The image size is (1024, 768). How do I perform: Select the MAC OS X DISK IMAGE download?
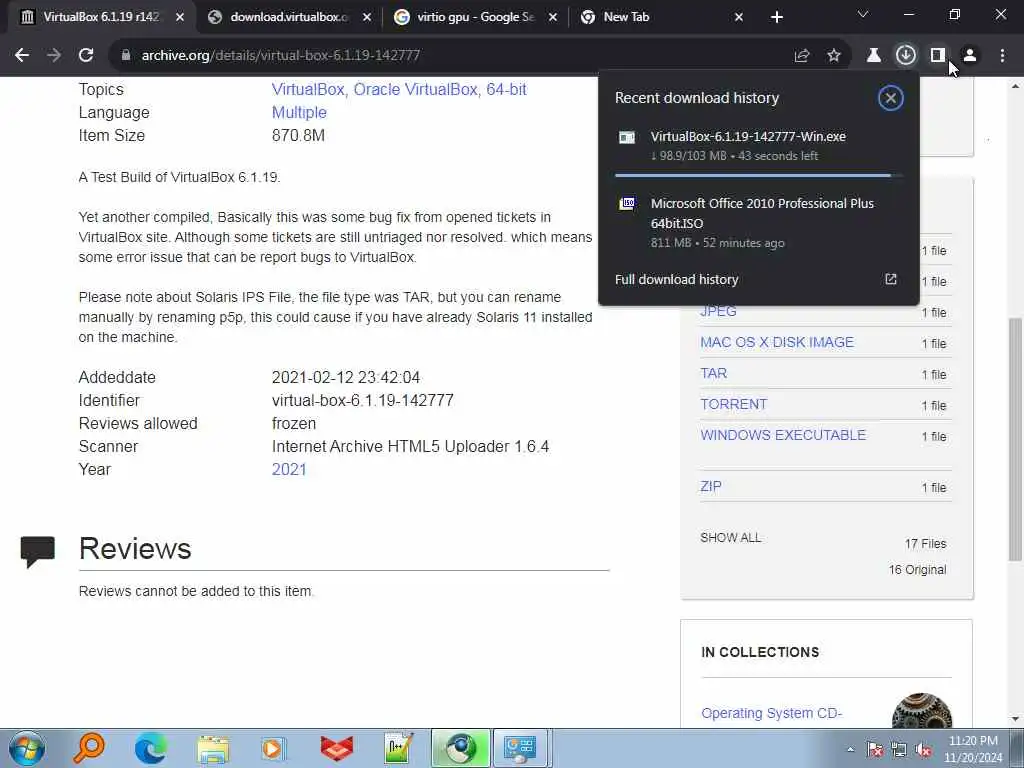tap(776, 342)
